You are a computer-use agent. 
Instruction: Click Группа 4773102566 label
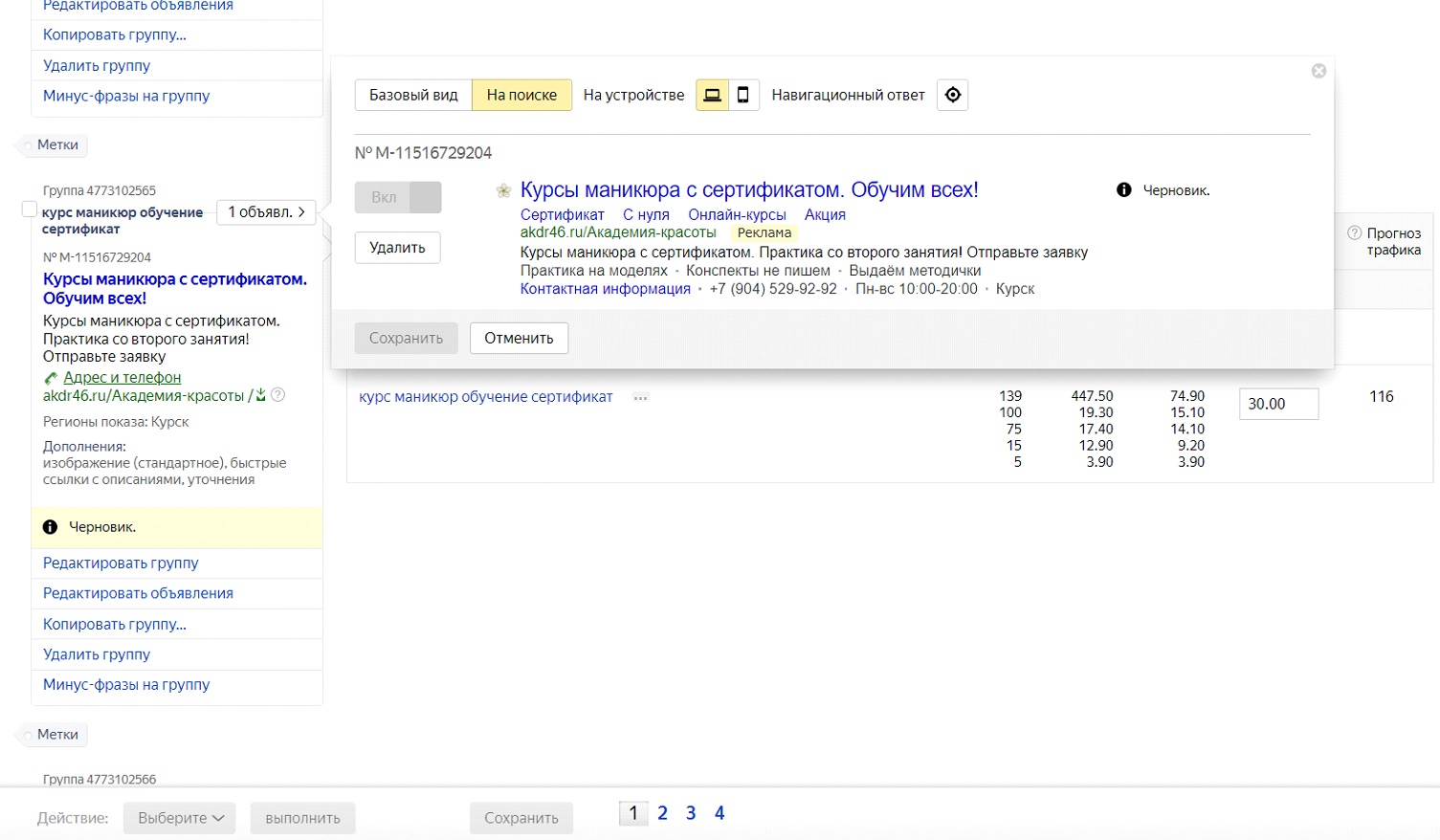pyautogui.click(x=100, y=780)
